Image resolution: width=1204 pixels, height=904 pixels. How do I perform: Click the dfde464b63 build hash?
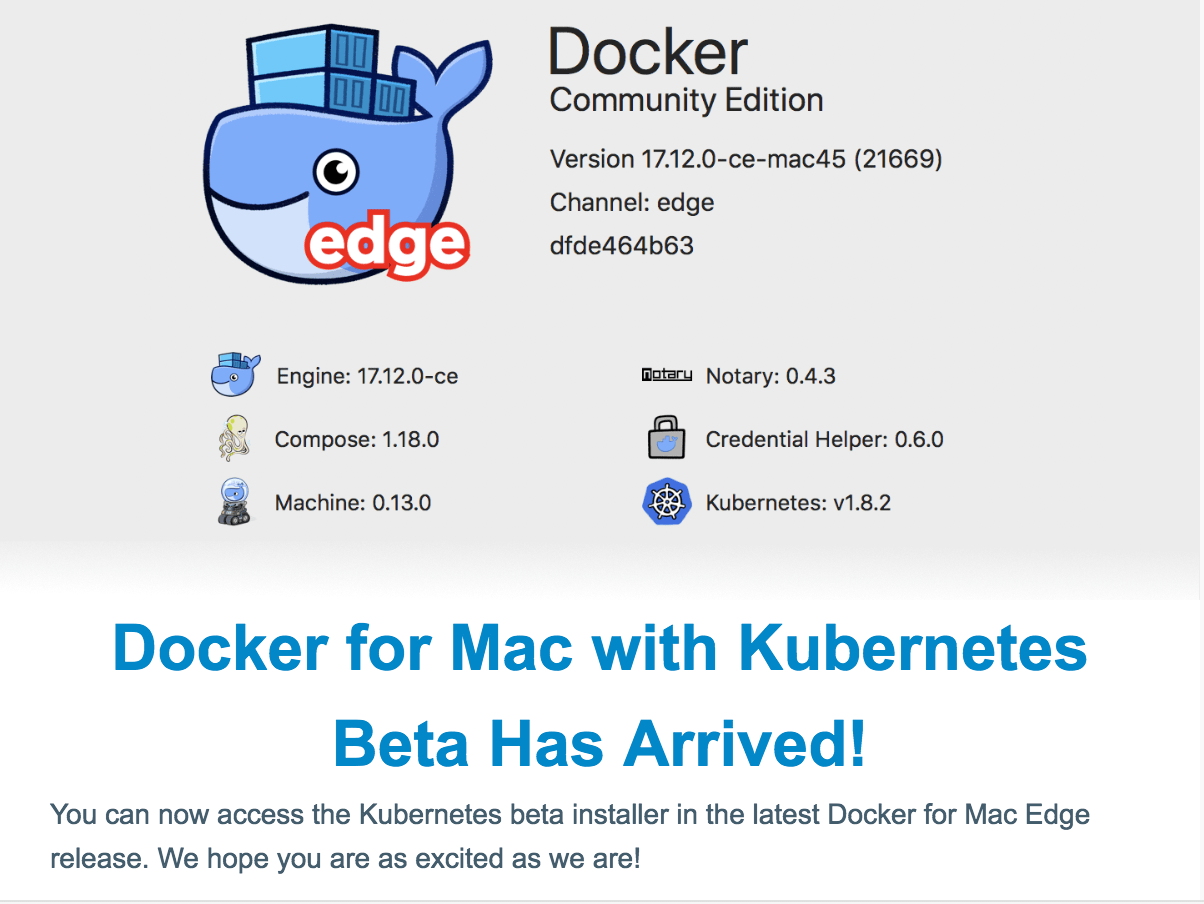click(621, 245)
